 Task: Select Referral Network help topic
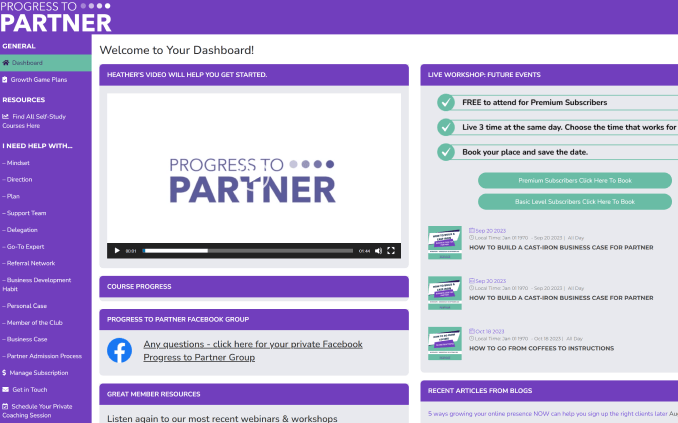point(29,263)
